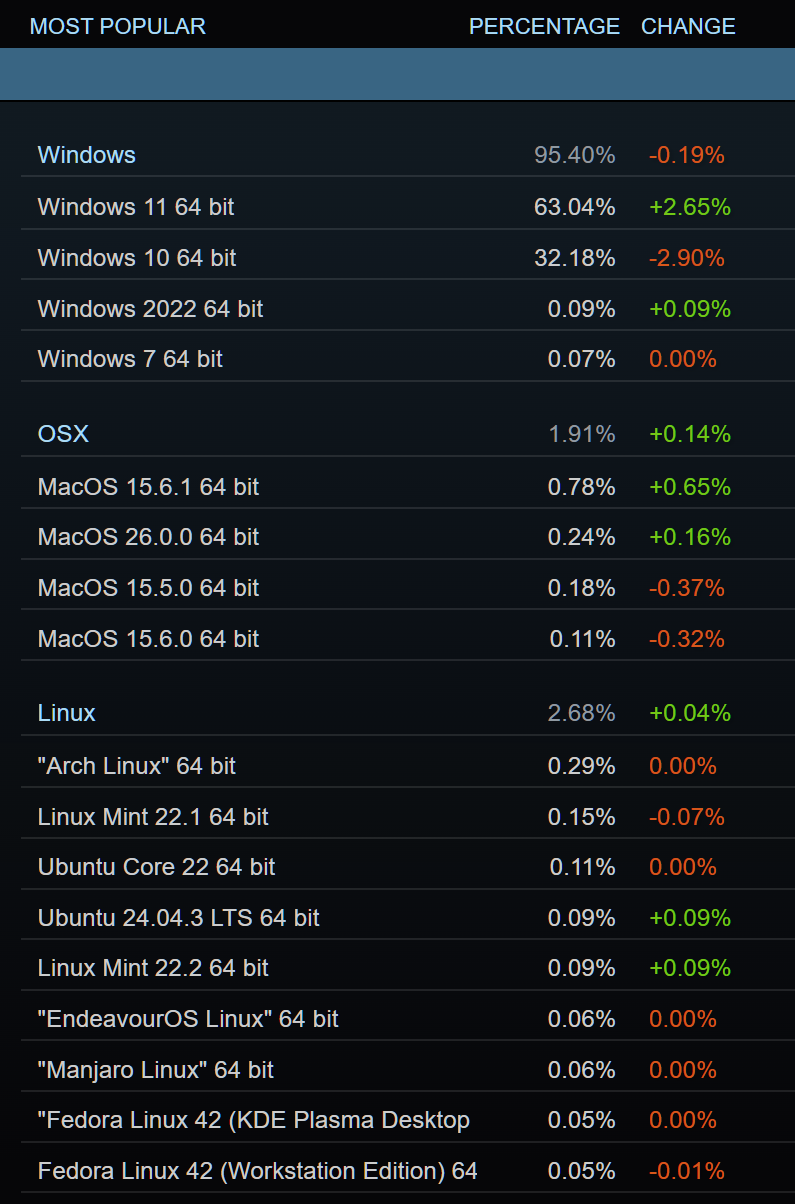This screenshot has width=795, height=1204.
Task: Select the Windows 11 64 bit row
Action: pos(136,207)
